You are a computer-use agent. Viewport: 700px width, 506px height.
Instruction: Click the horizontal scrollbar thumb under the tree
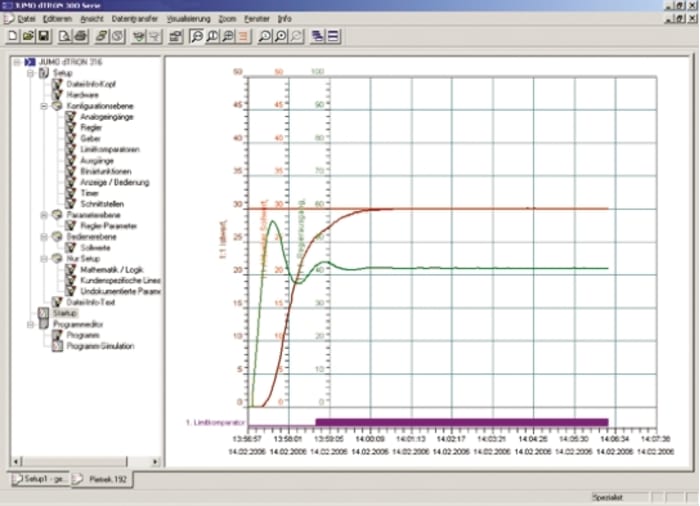point(74,461)
